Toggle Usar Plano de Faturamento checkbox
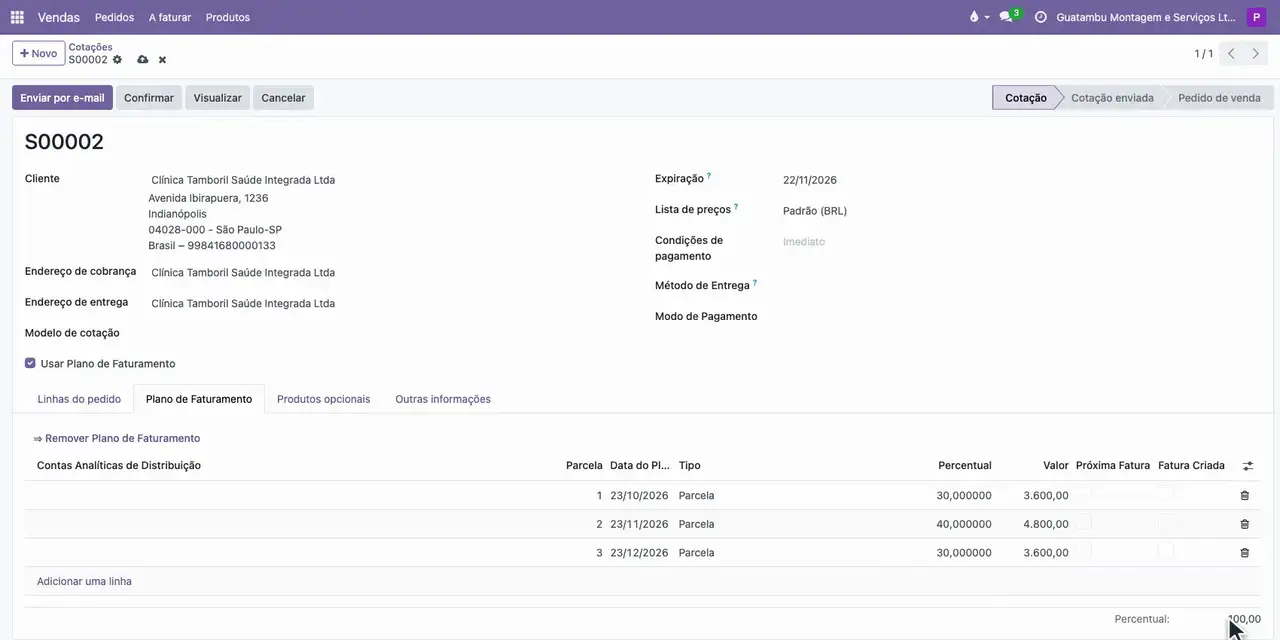Screen dimensions: 1280x640 (x=30, y=363)
